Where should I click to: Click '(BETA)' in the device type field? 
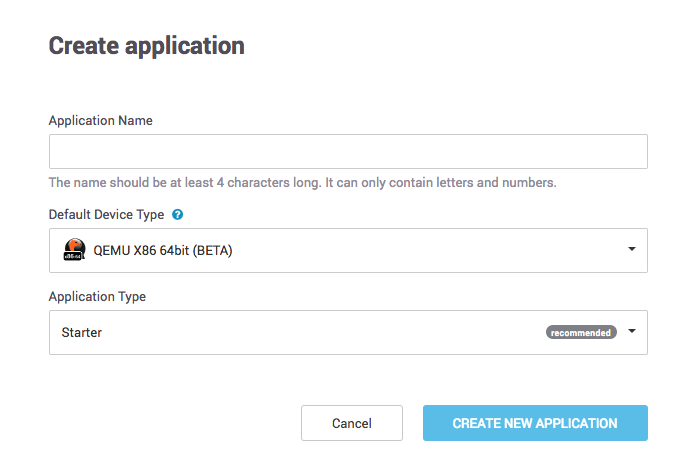(x=213, y=251)
